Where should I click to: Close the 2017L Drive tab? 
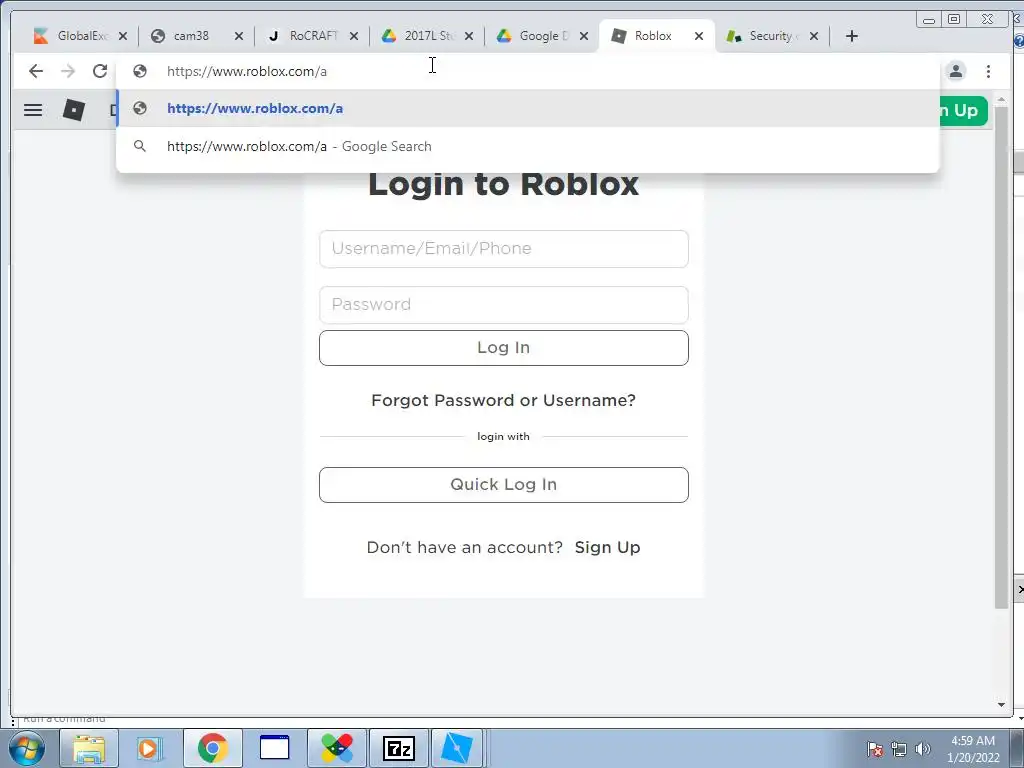pyautogui.click(x=469, y=36)
